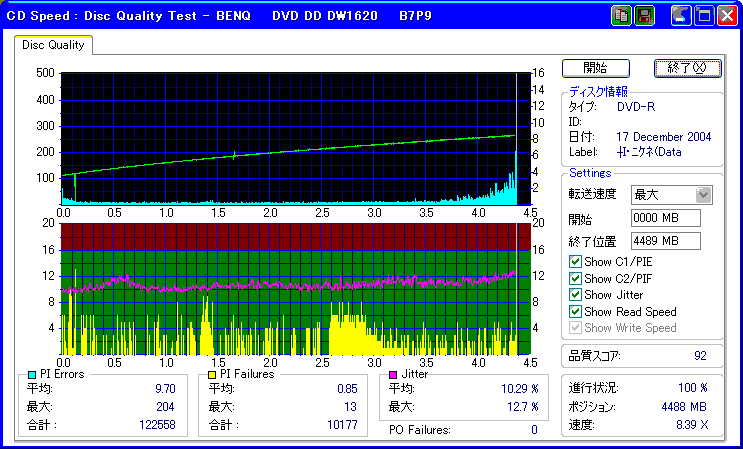The height and width of the screenshot is (449, 743).
Task: Maximize the CD Speed window
Action: coord(704,16)
